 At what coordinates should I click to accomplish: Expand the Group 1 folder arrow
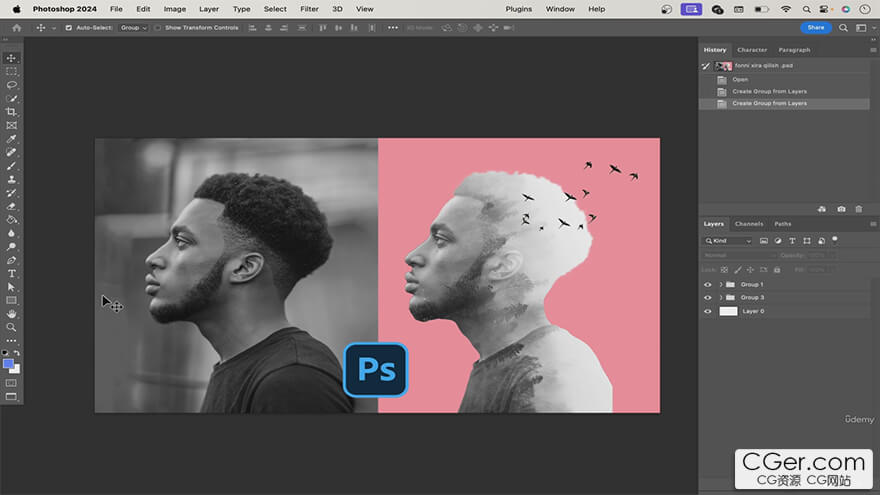click(720, 284)
